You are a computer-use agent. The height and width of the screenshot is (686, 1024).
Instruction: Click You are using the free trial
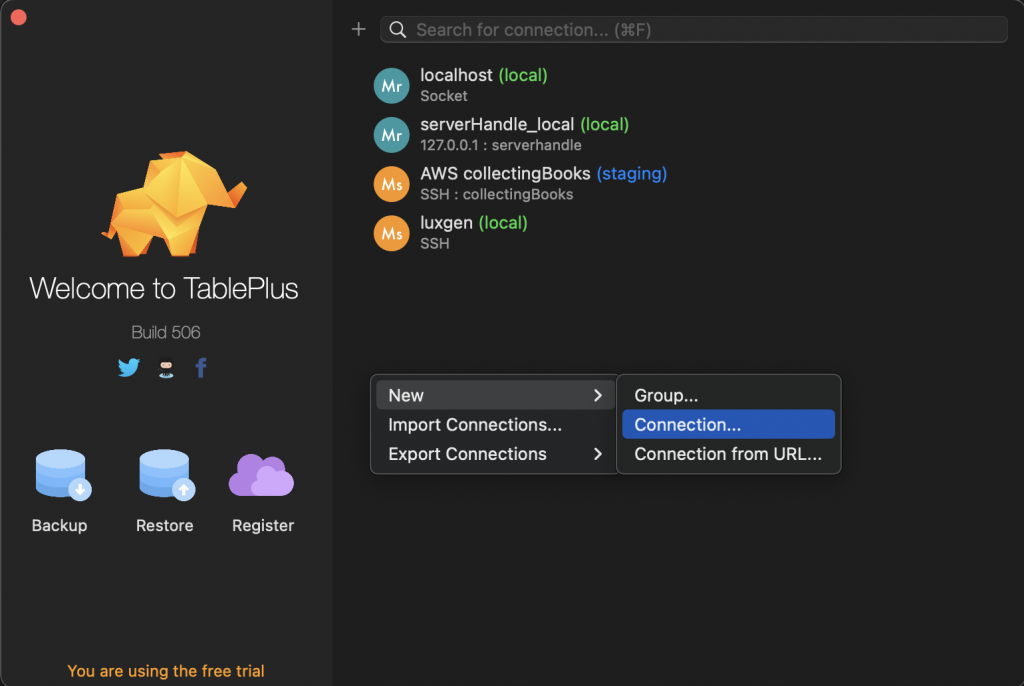[x=166, y=671]
